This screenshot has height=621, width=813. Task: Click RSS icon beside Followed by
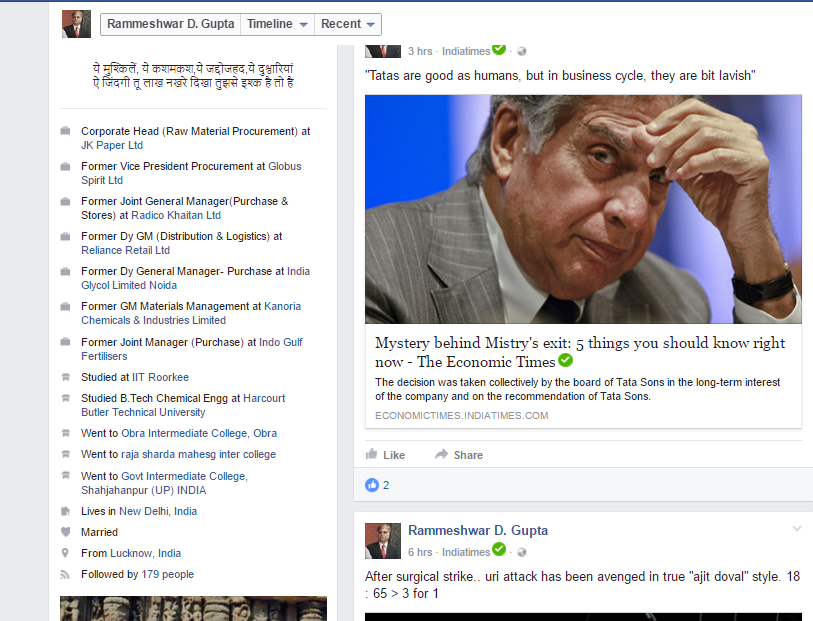(x=65, y=574)
